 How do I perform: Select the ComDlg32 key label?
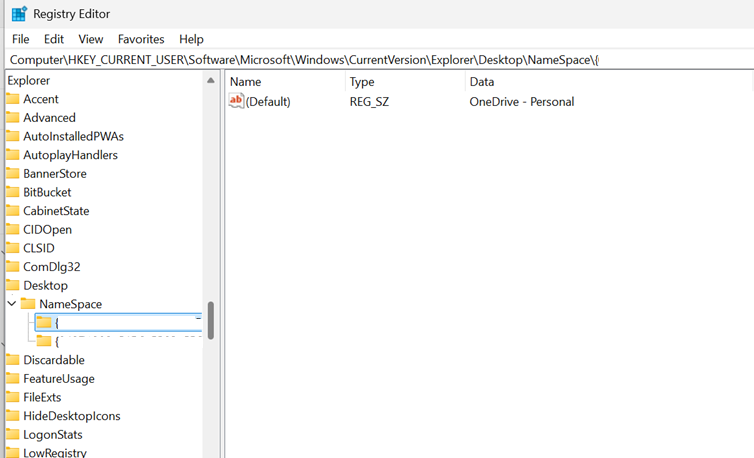click(x=52, y=267)
